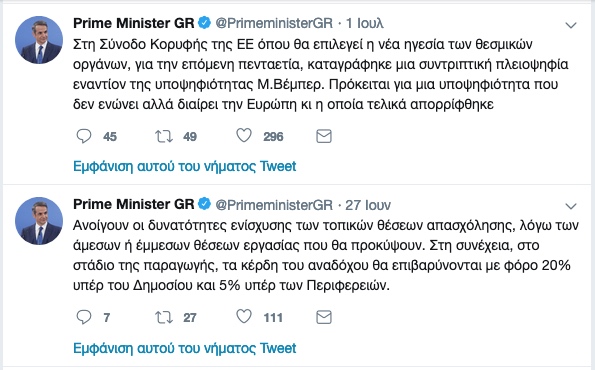Screen dimensions: 595x370
Task: Open the tweet text about τοπικών θέσεων απασχόλησης
Action: 326,255
